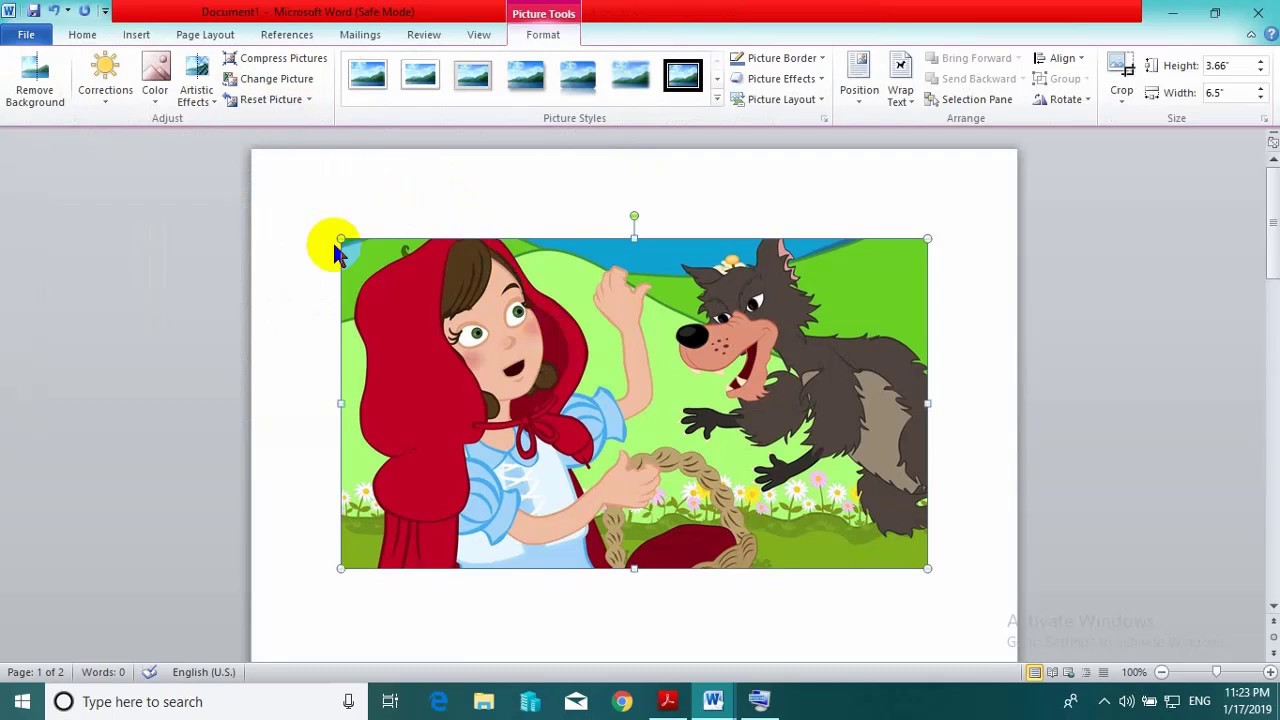This screenshot has height=720, width=1280.
Task: Minimize the ribbon with the caret button
Action: coord(1251,35)
